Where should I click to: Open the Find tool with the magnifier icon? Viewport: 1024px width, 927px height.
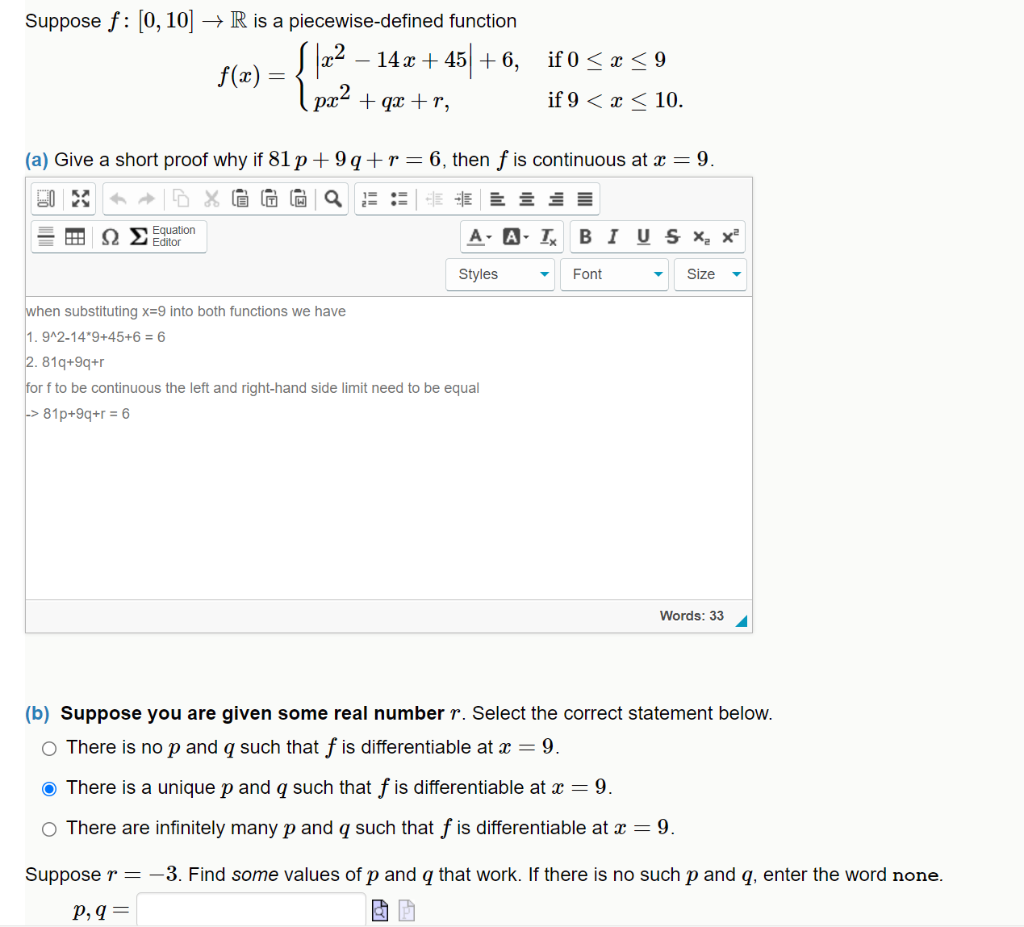click(331, 198)
